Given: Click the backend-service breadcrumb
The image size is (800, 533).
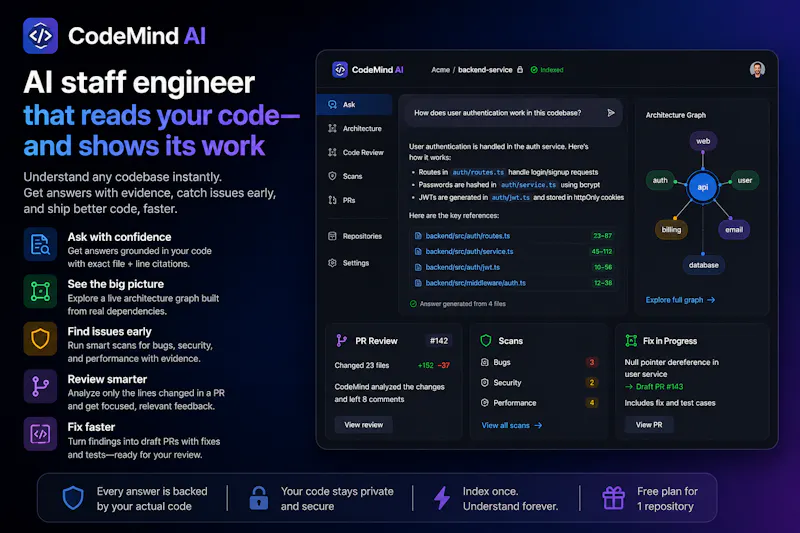Looking at the screenshot, I should [x=485, y=70].
